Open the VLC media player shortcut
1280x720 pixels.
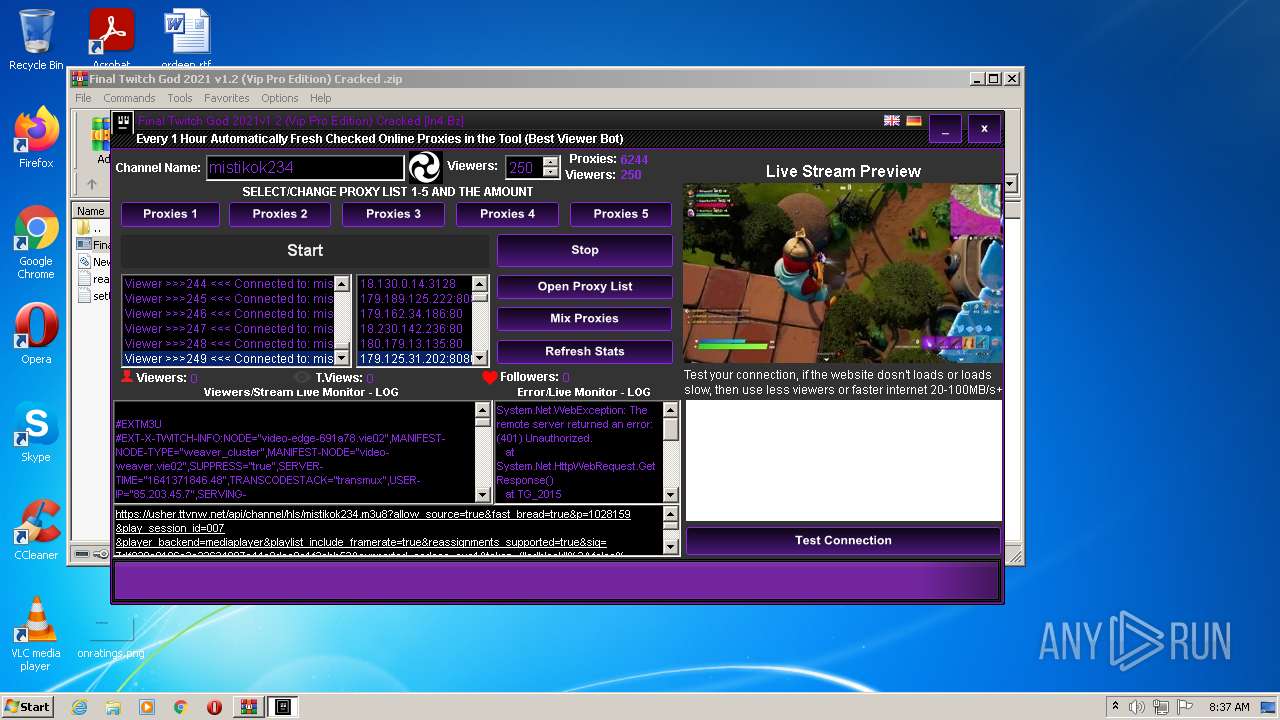tap(36, 634)
